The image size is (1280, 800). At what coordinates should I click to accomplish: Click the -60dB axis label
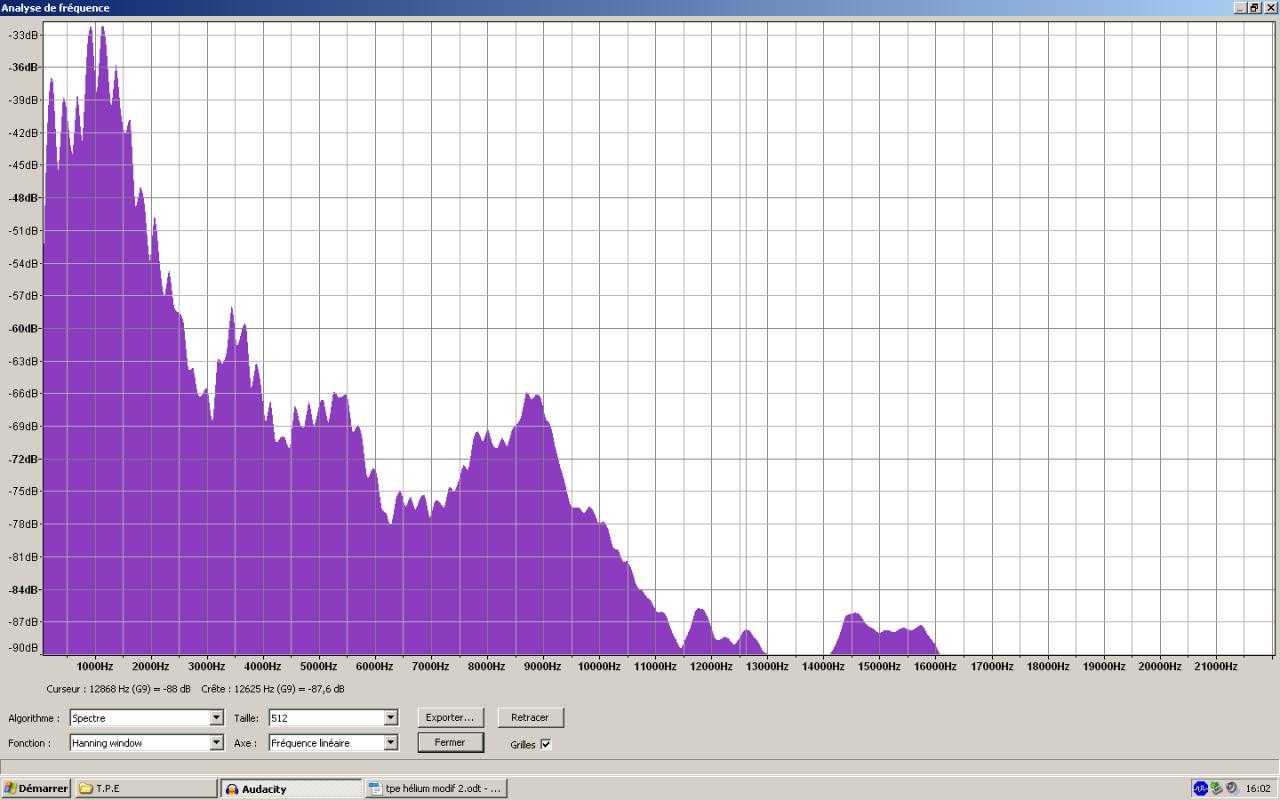25,328
